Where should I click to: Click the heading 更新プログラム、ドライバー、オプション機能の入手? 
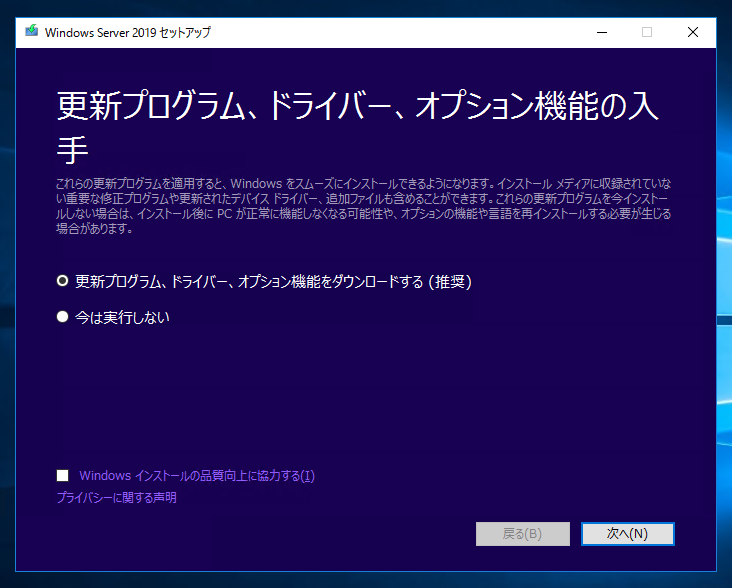[x=357, y=126]
